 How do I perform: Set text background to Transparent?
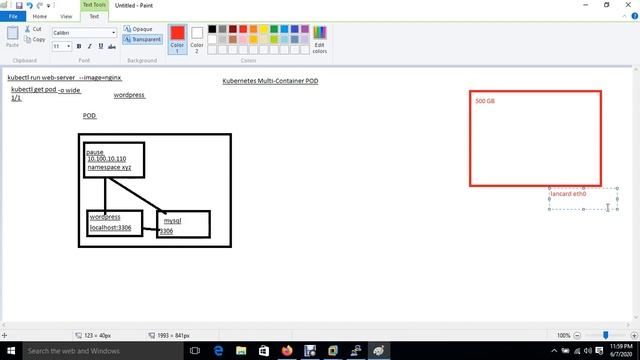tap(142, 39)
